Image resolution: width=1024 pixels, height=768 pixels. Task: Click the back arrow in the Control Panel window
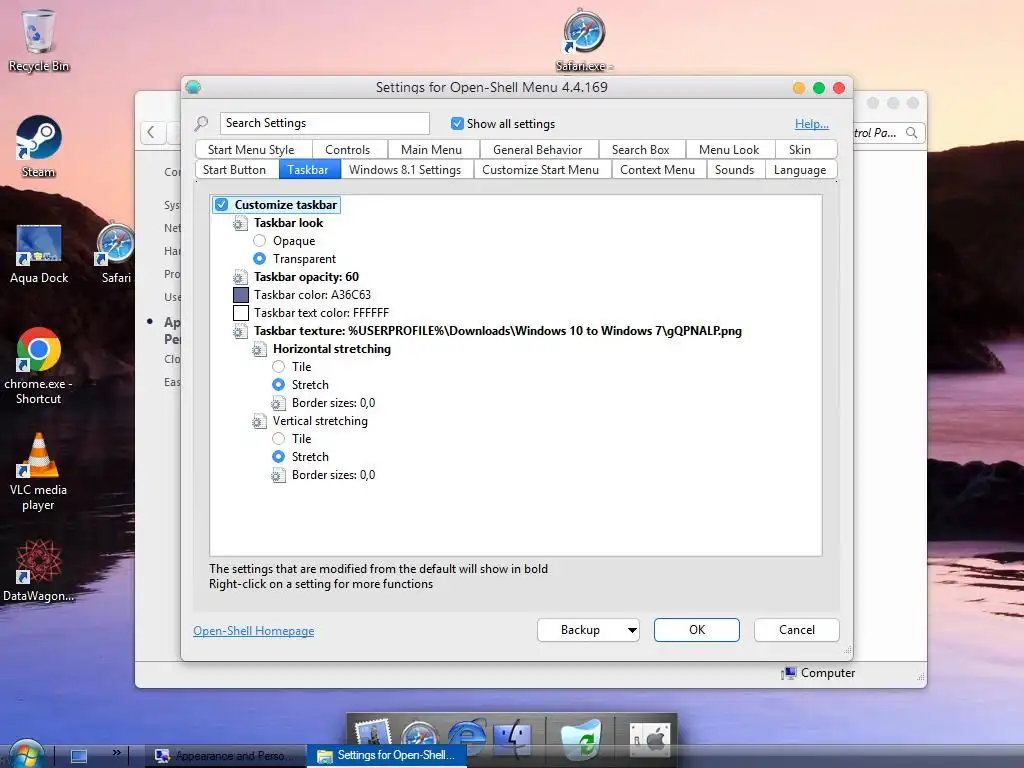point(151,133)
